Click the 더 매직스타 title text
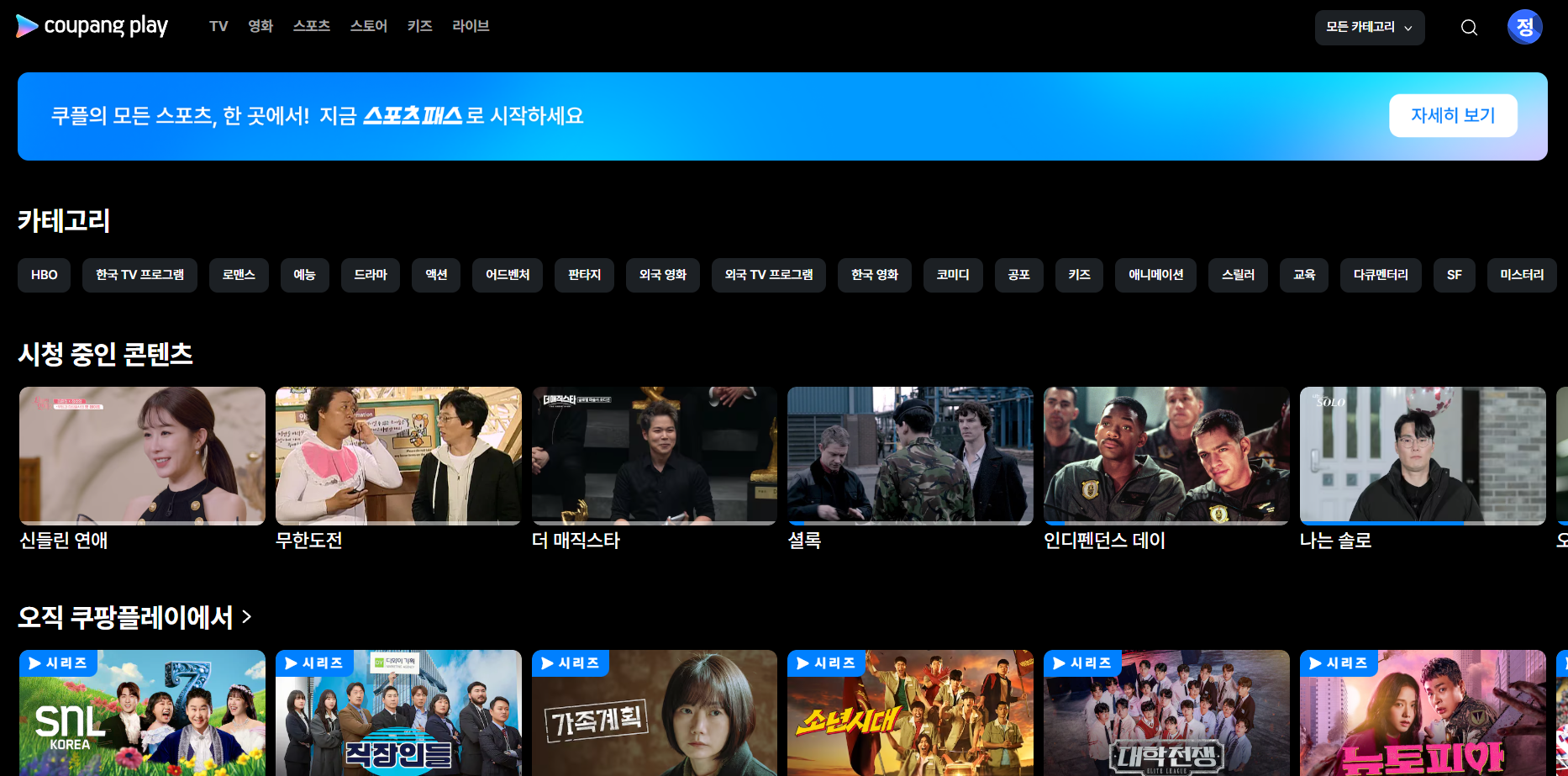This screenshot has width=1568, height=776. click(576, 541)
